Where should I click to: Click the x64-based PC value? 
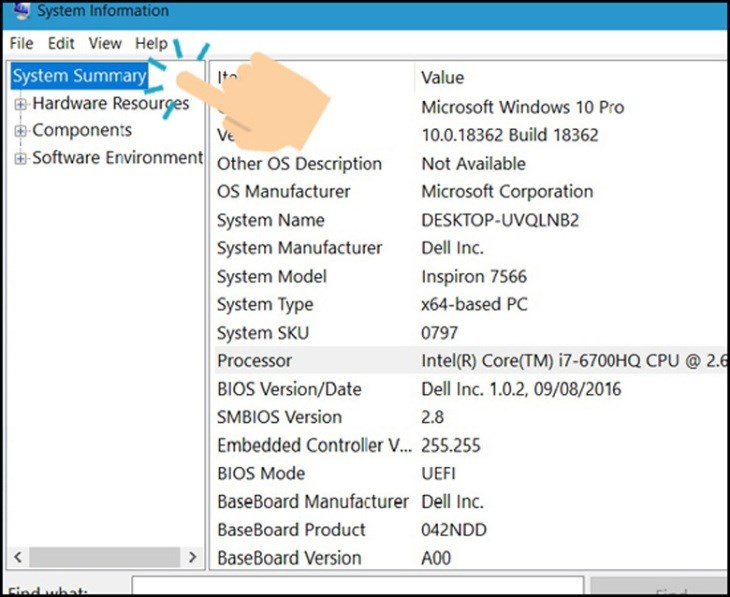(474, 305)
